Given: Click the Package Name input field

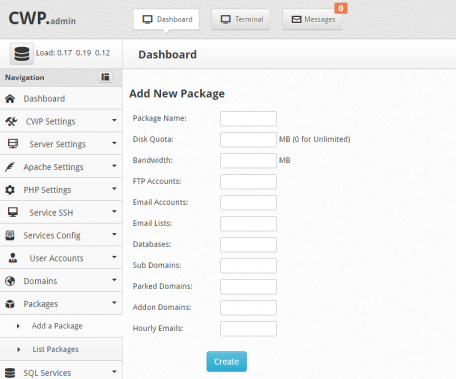Looking at the screenshot, I should [x=248, y=119].
